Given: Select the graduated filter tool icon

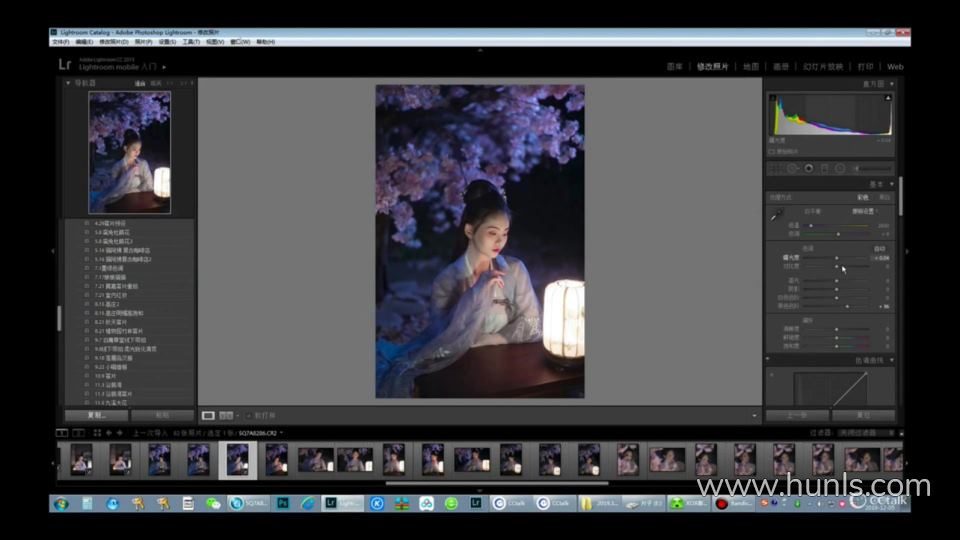Looking at the screenshot, I should point(825,168).
